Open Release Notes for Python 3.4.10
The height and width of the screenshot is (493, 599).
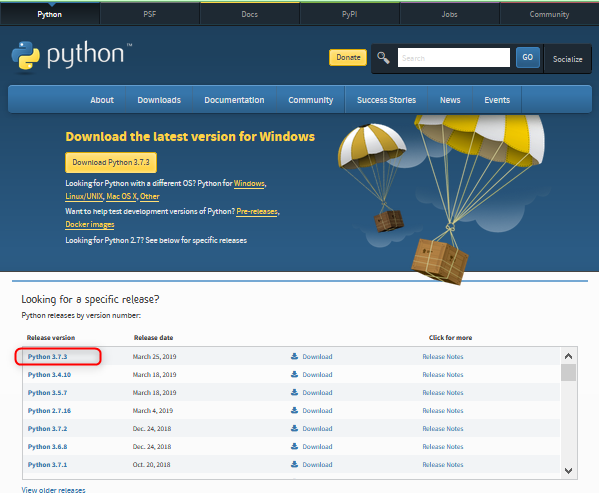[x=443, y=374]
